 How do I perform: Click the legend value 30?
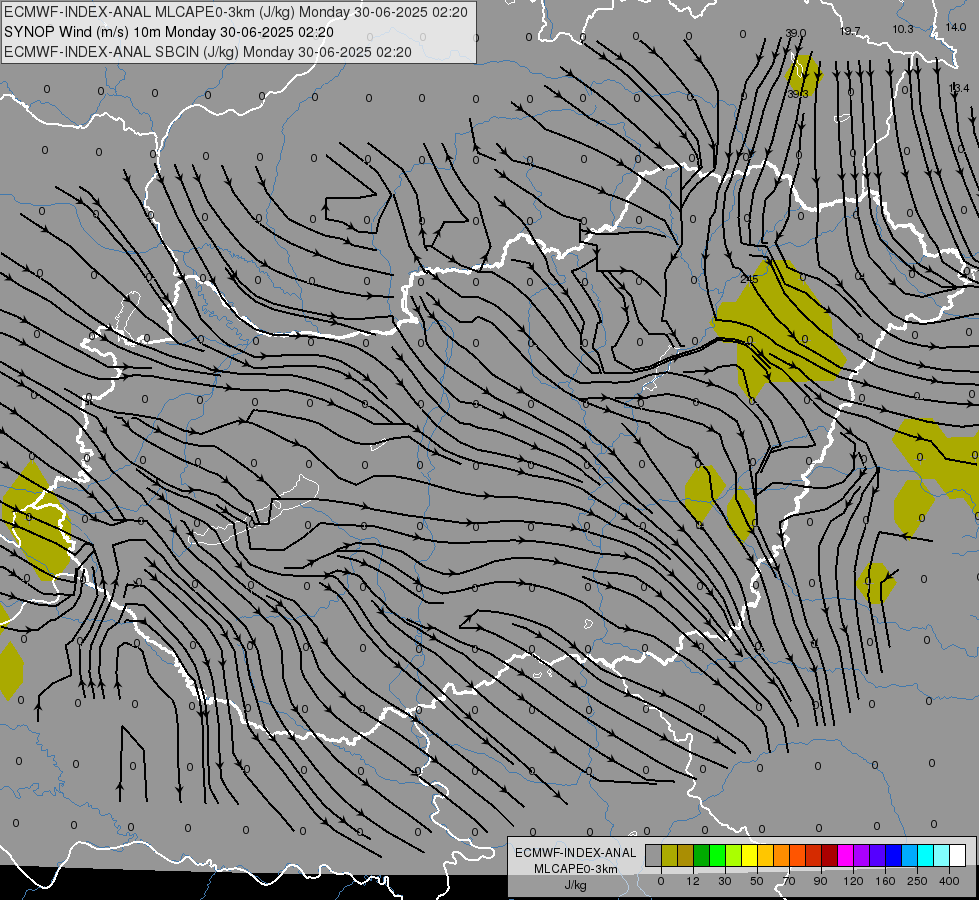725,881
